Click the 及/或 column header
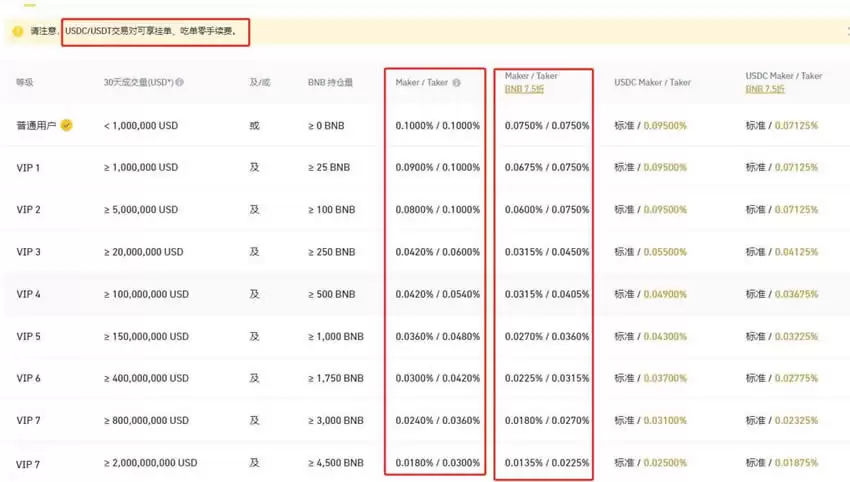Viewport: 850px width, 482px height. coord(260,83)
